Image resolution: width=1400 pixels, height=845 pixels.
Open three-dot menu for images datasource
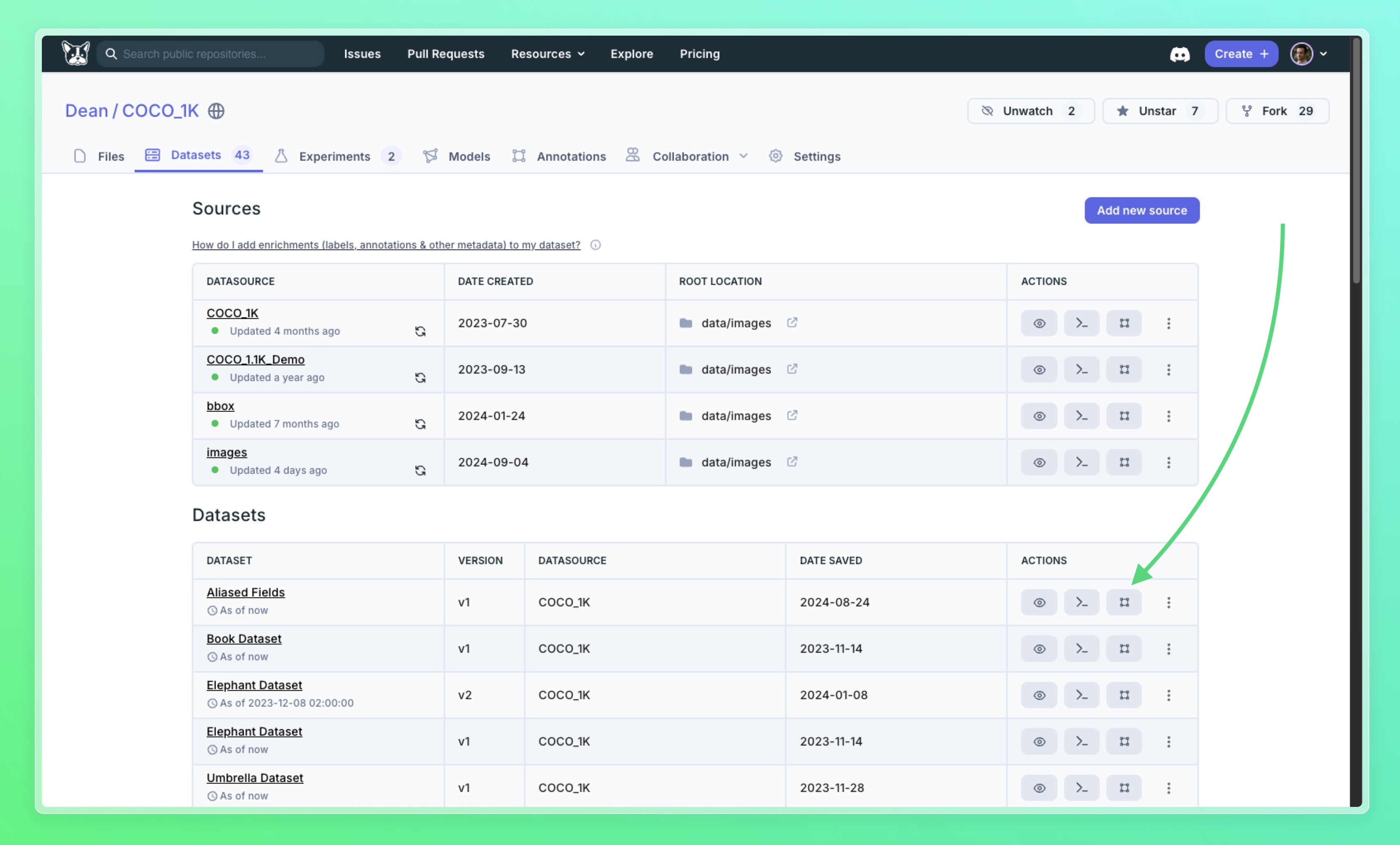(1168, 463)
